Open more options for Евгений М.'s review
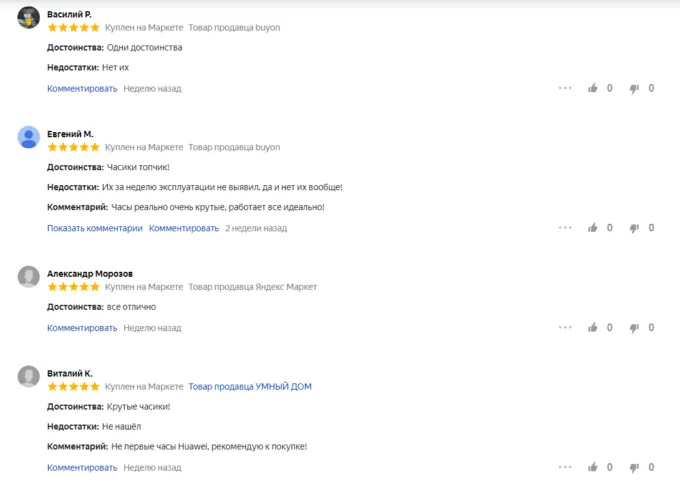Screen dimensions: 680x495 [565, 228]
